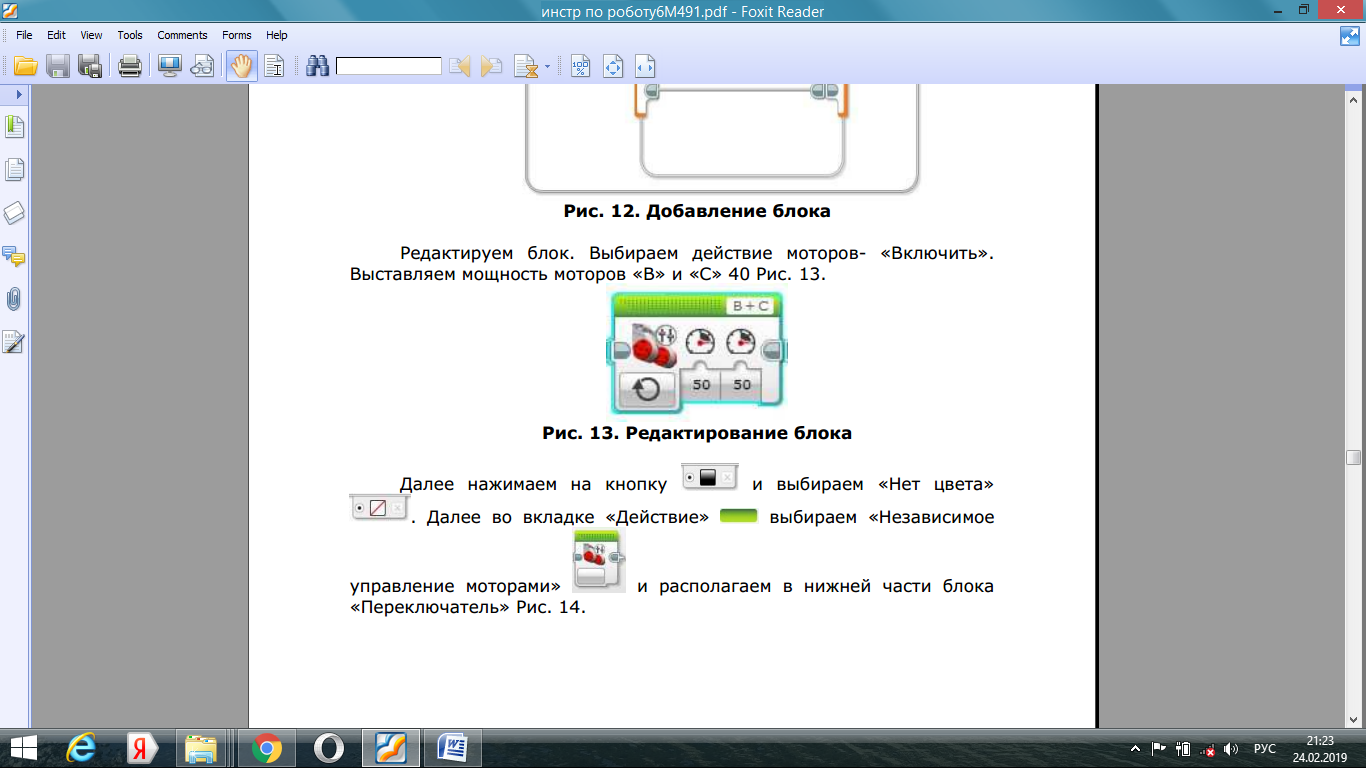Screen dimensions: 1366x768
Task: Set zoom to actual size 100%
Action: coord(580,67)
